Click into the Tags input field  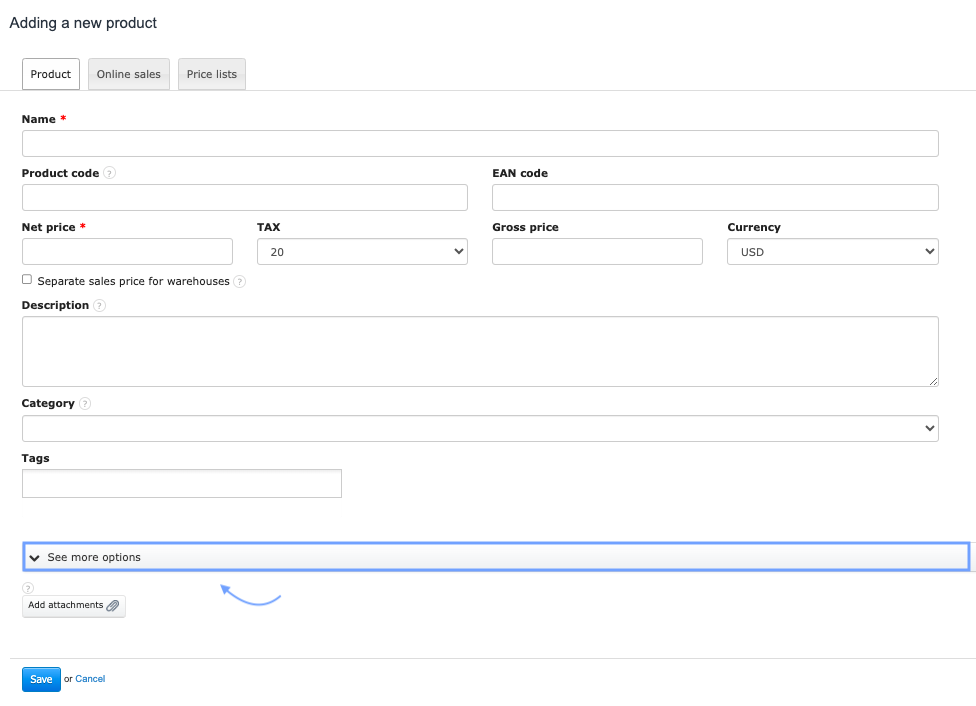click(182, 484)
